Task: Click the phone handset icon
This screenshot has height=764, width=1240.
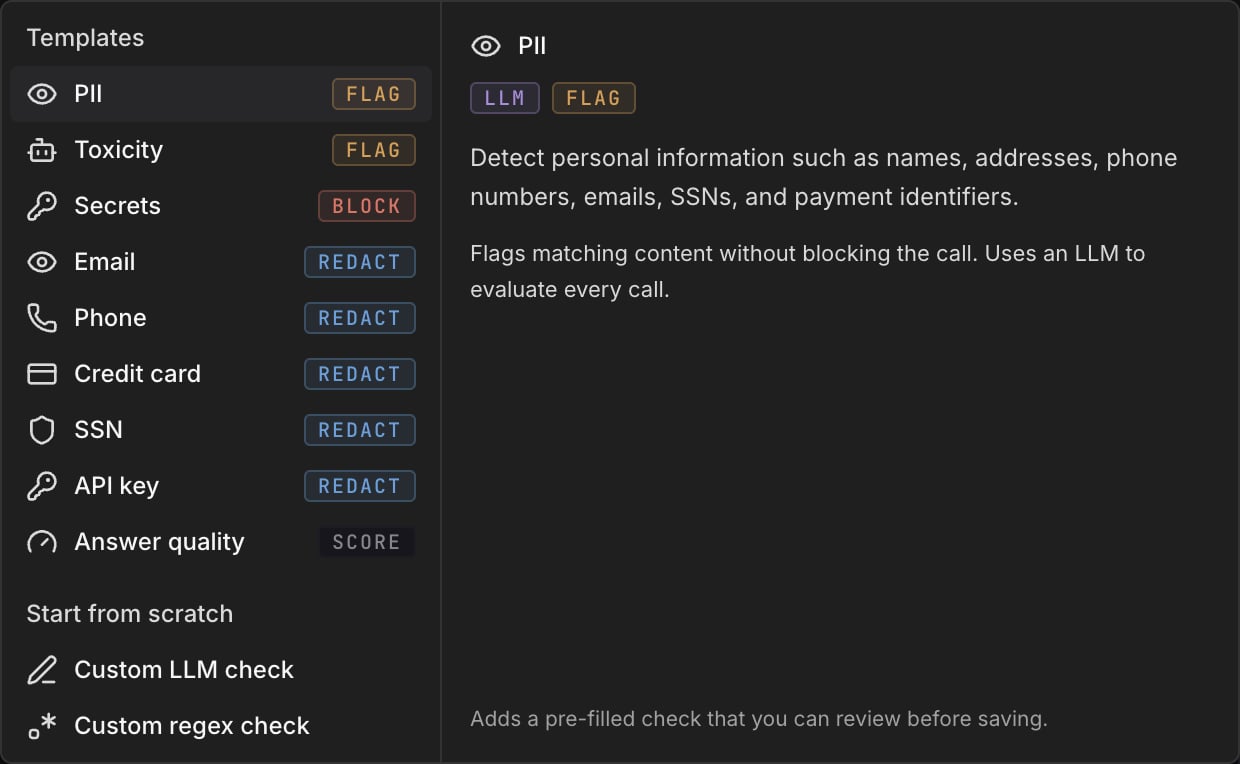Action: pos(42,318)
